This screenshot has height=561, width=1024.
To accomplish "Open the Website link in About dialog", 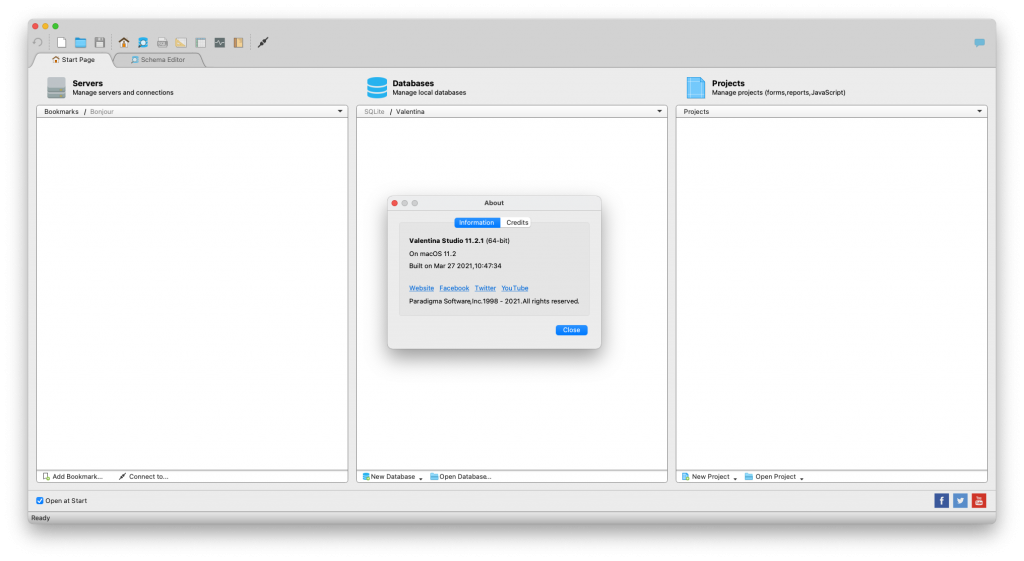I will (x=421, y=288).
